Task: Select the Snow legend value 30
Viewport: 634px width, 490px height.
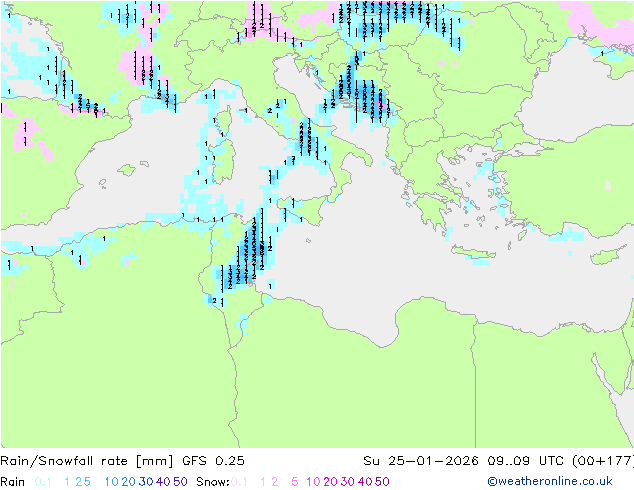Action: point(348,482)
